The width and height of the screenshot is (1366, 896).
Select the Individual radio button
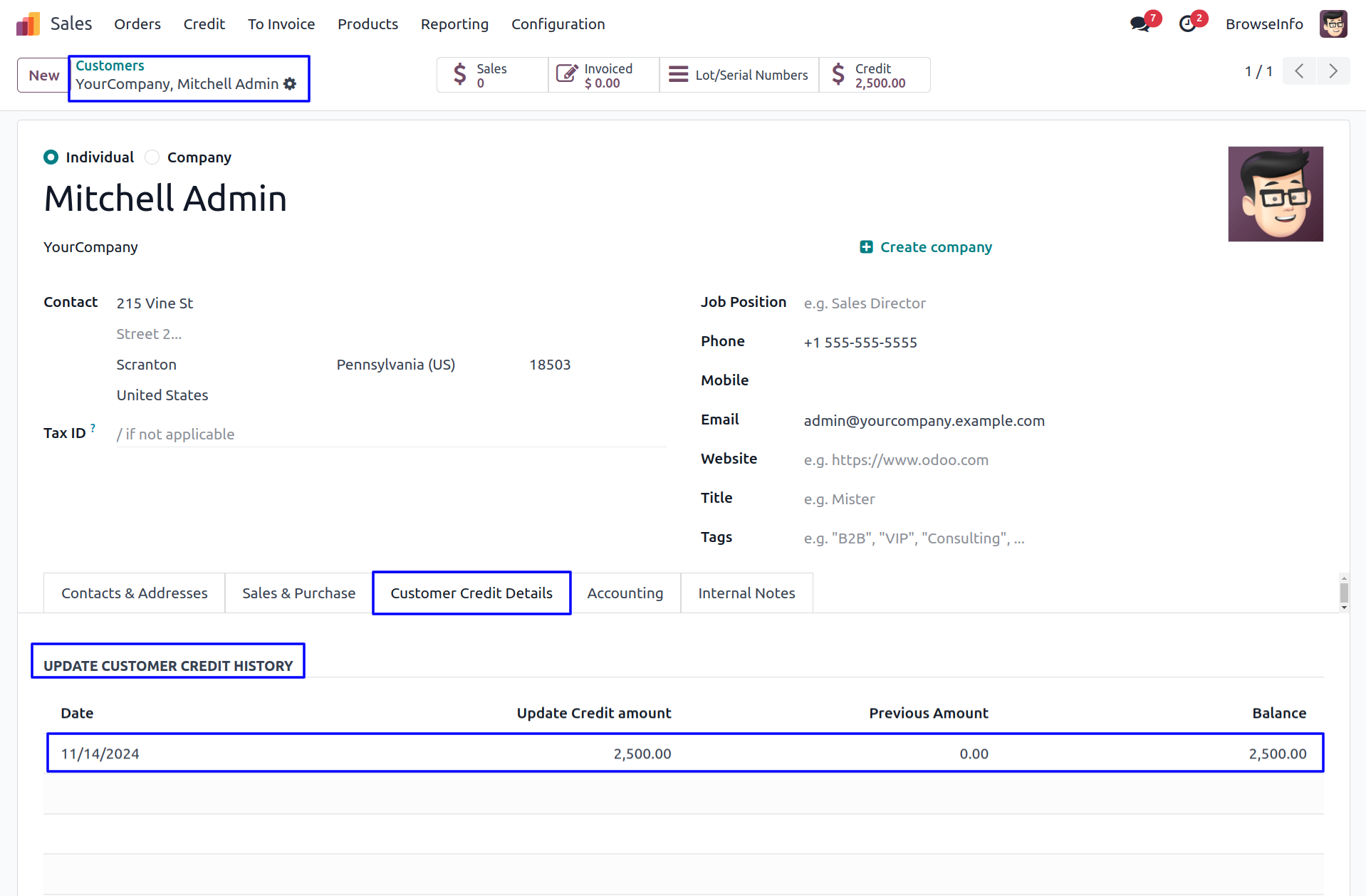pyautogui.click(x=51, y=157)
